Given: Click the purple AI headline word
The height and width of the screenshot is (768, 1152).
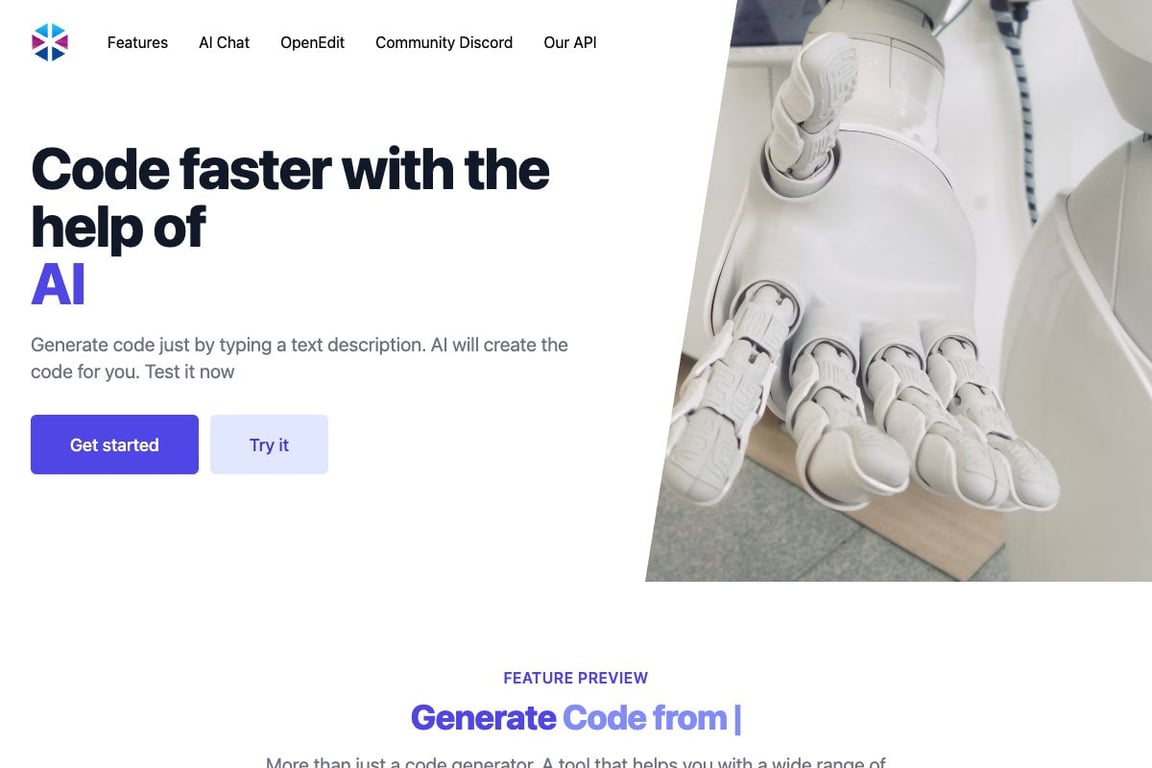Looking at the screenshot, I should pyautogui.click(x=58, y=284).
